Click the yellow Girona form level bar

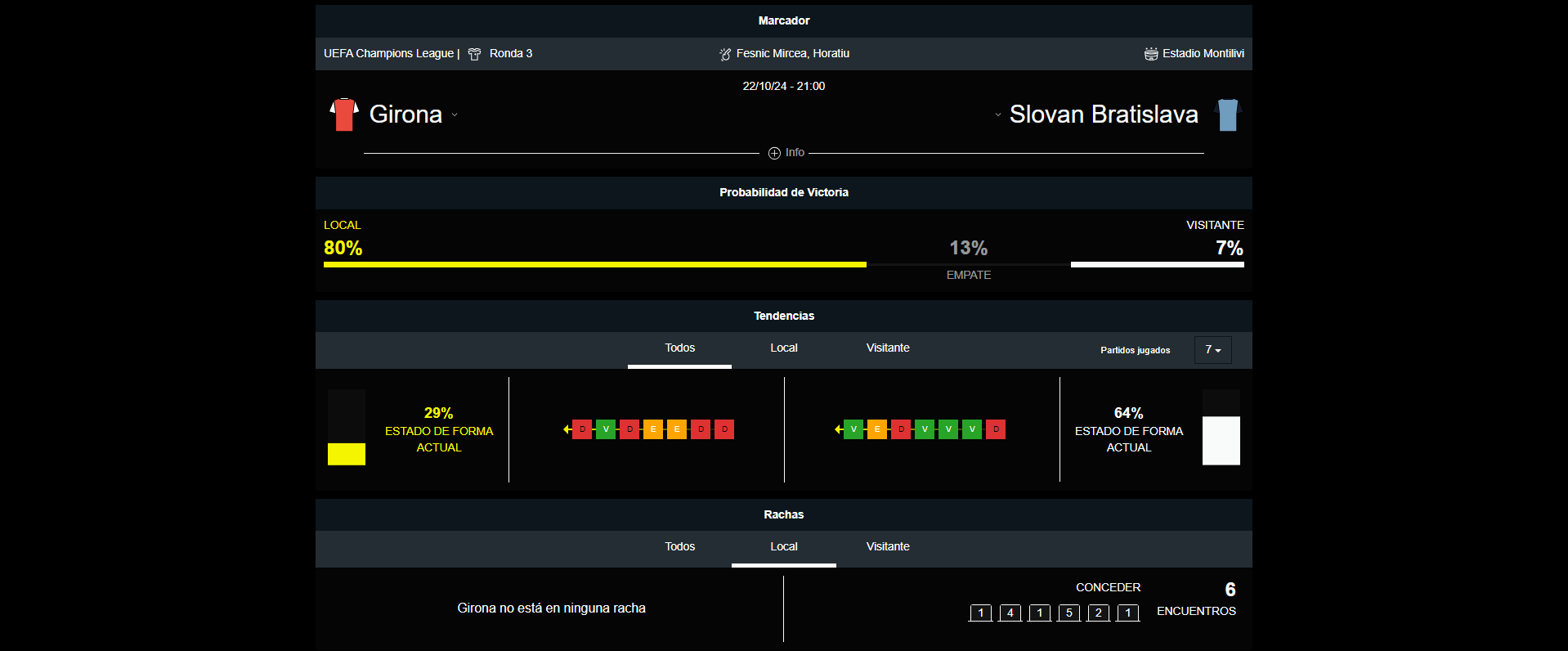click(347, 454)
